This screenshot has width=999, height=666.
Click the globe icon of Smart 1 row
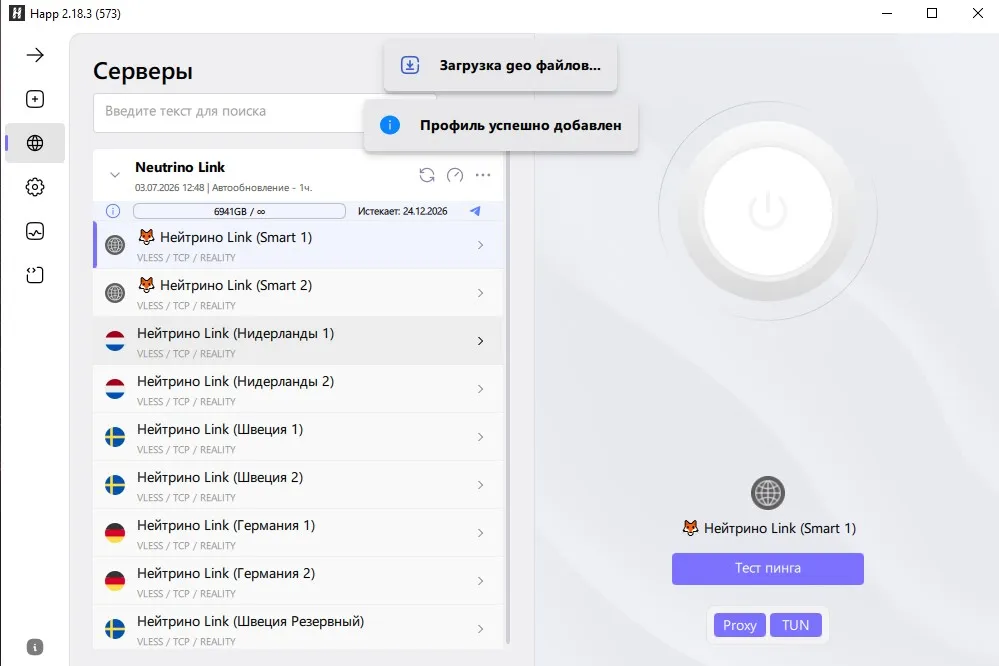pyautogui.click(x=115, y=245)
